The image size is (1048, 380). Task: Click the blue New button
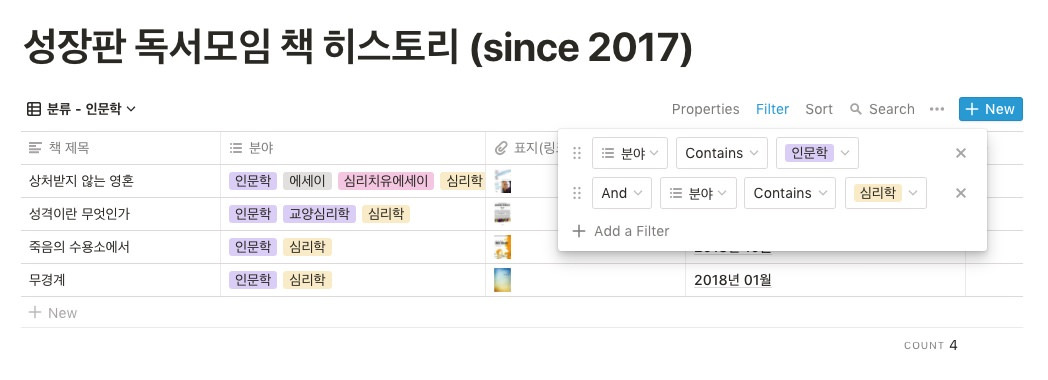991,109
